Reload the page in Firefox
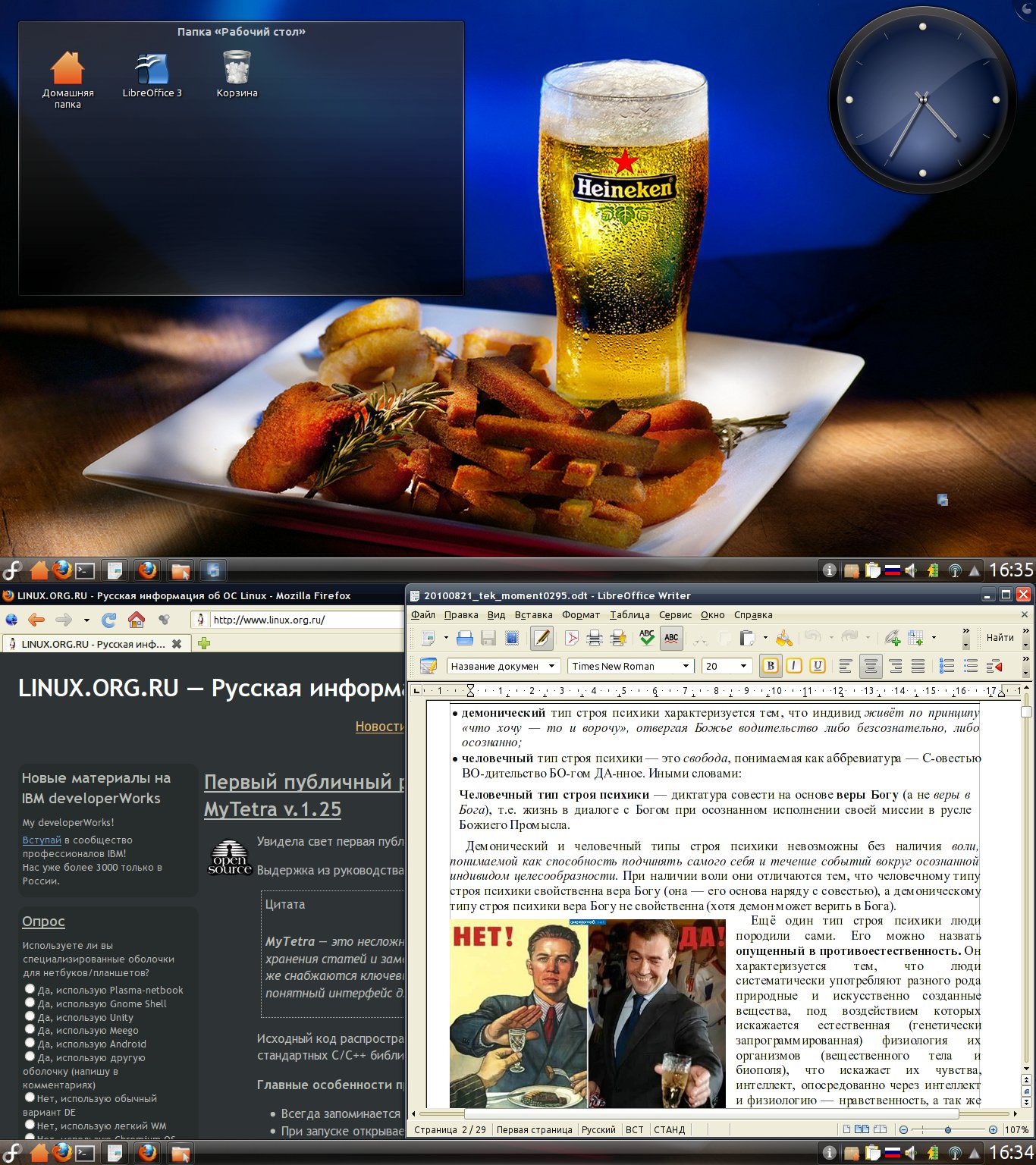Image resolution: width=1036 pixels, height=1165 pixels. pyautogui.click(x=109, y=620)
